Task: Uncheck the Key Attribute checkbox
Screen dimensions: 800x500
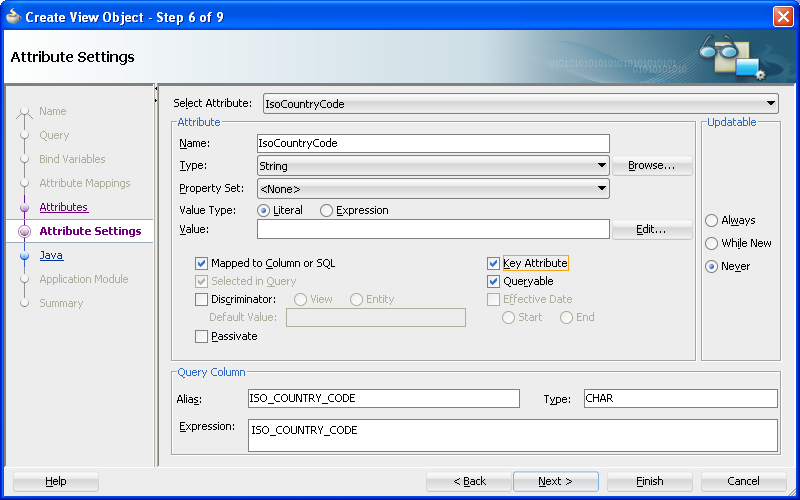Action: click(493, 263)
